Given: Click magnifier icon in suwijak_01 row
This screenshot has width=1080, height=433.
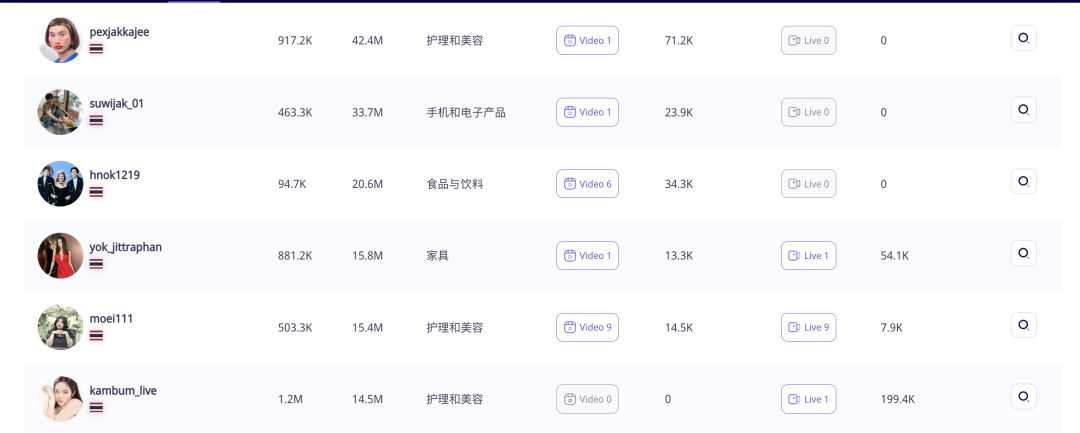Looking at the screenshot, I should pos(1024,109).
